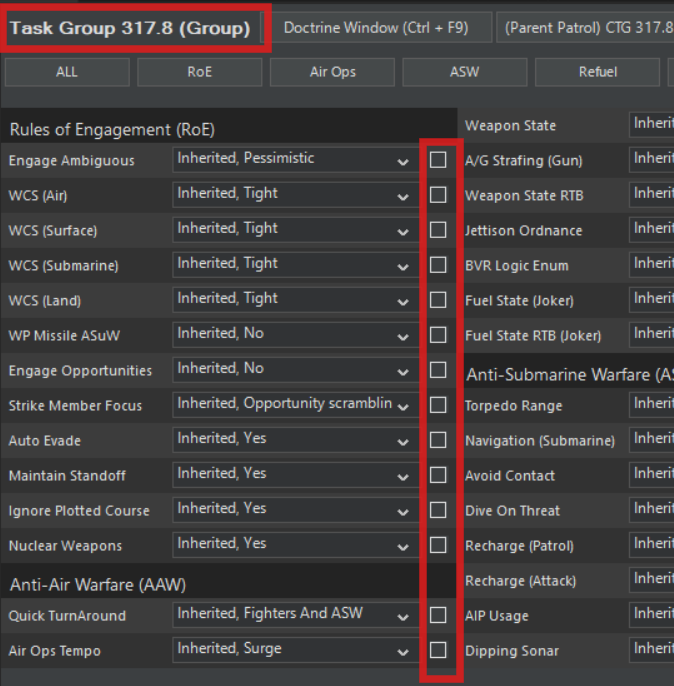This screenshot has width=674, height=686.
Task: Switch to the RoE filter tab
Action: coord(199,72)
